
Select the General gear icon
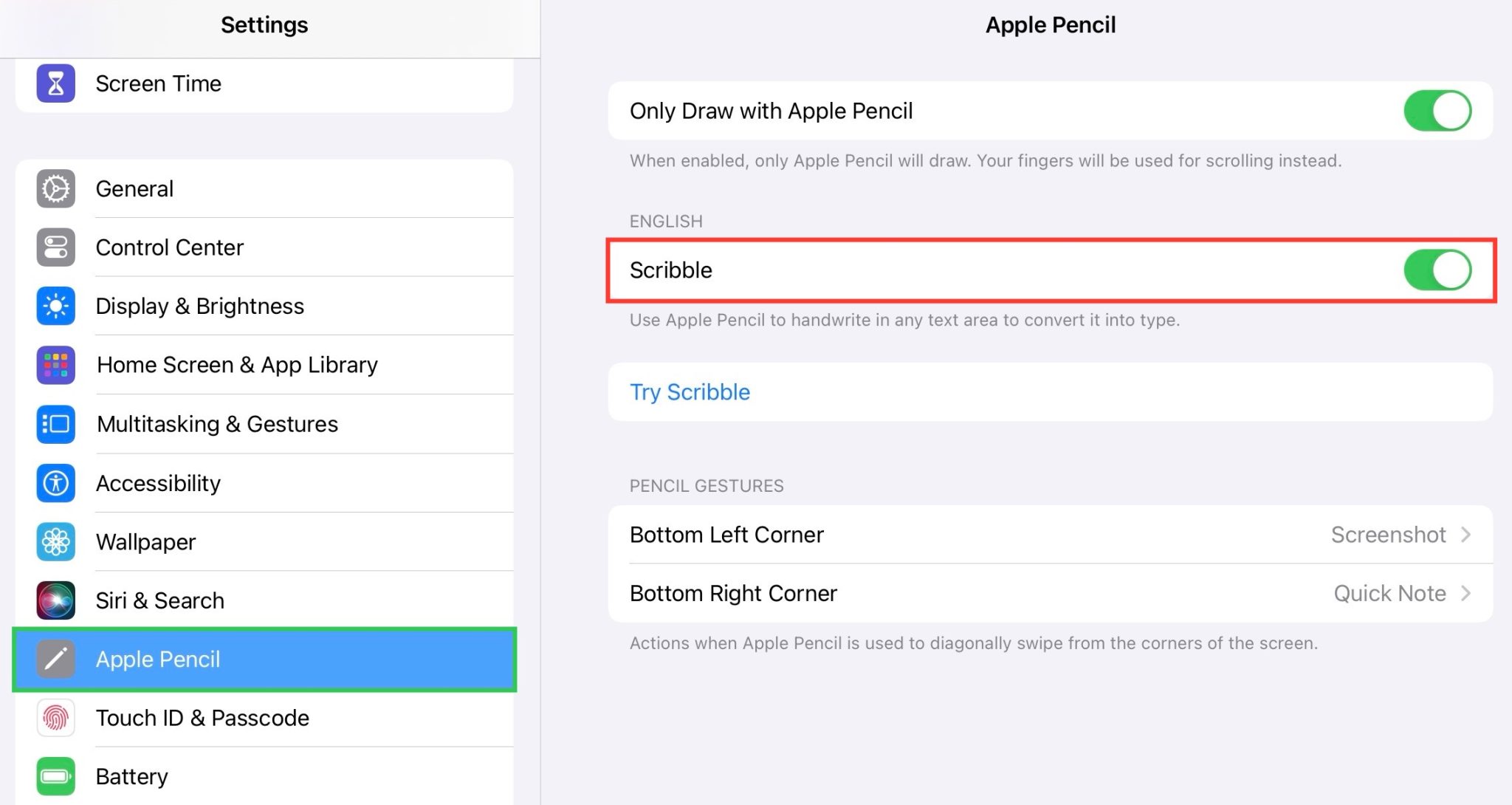pos(55,188)
